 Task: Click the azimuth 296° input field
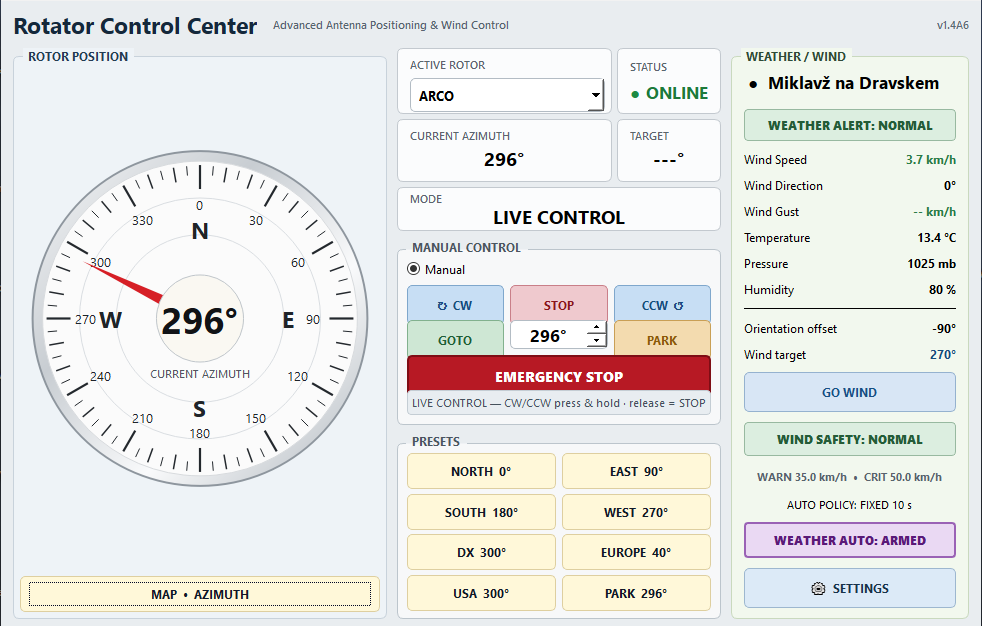point(549,336)
